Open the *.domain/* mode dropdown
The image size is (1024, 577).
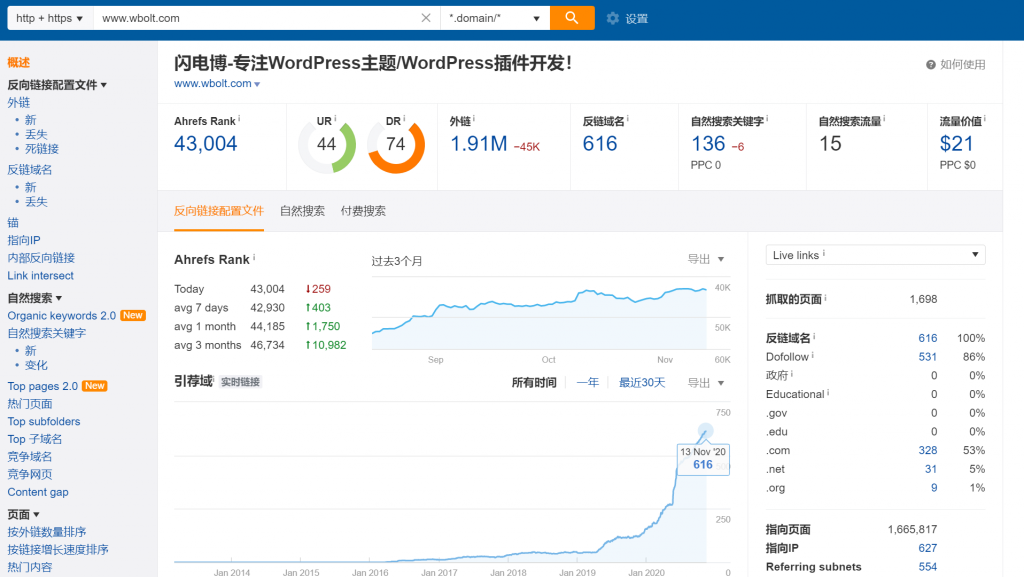coord(495,18)
